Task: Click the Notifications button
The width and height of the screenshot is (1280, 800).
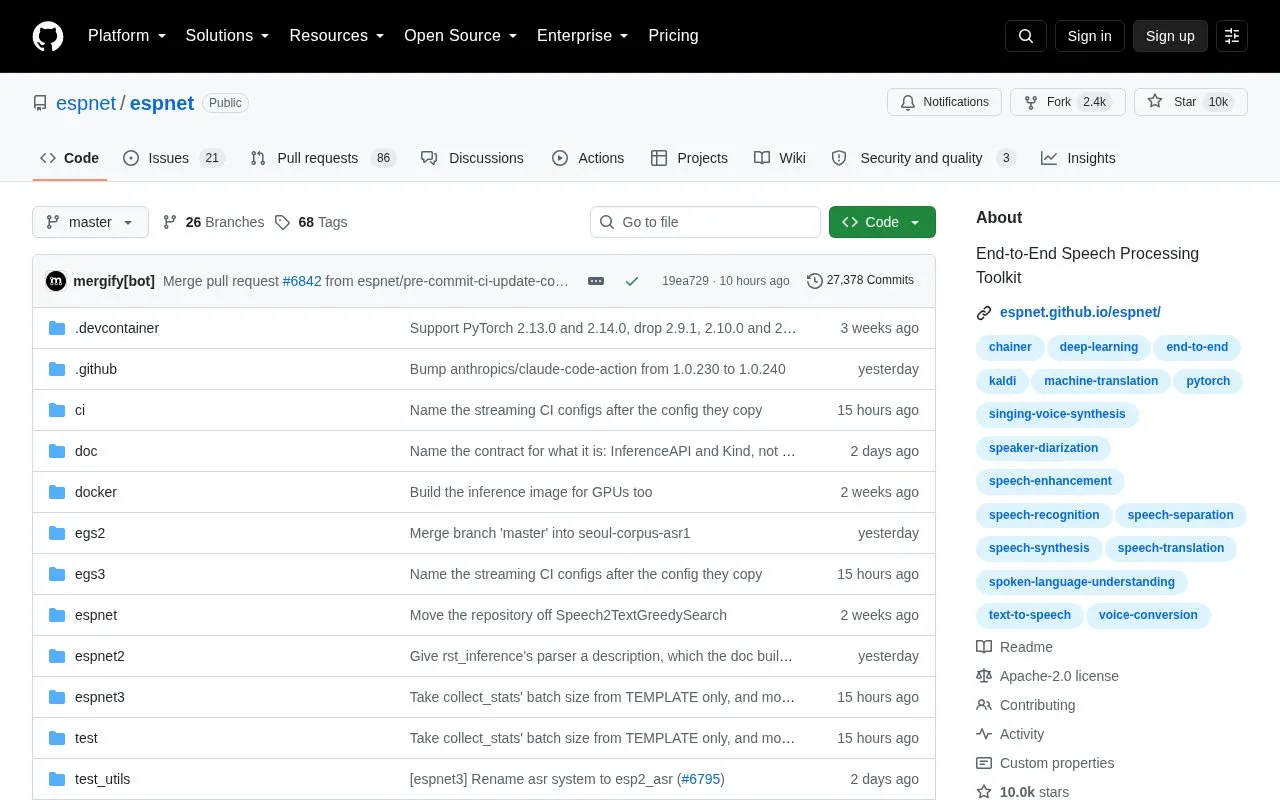Action: tap(944, 102)
